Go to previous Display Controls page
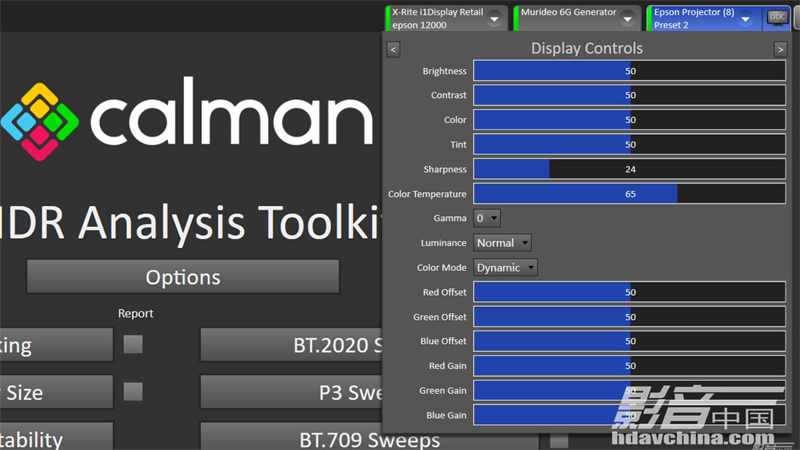 pos(393,49)
